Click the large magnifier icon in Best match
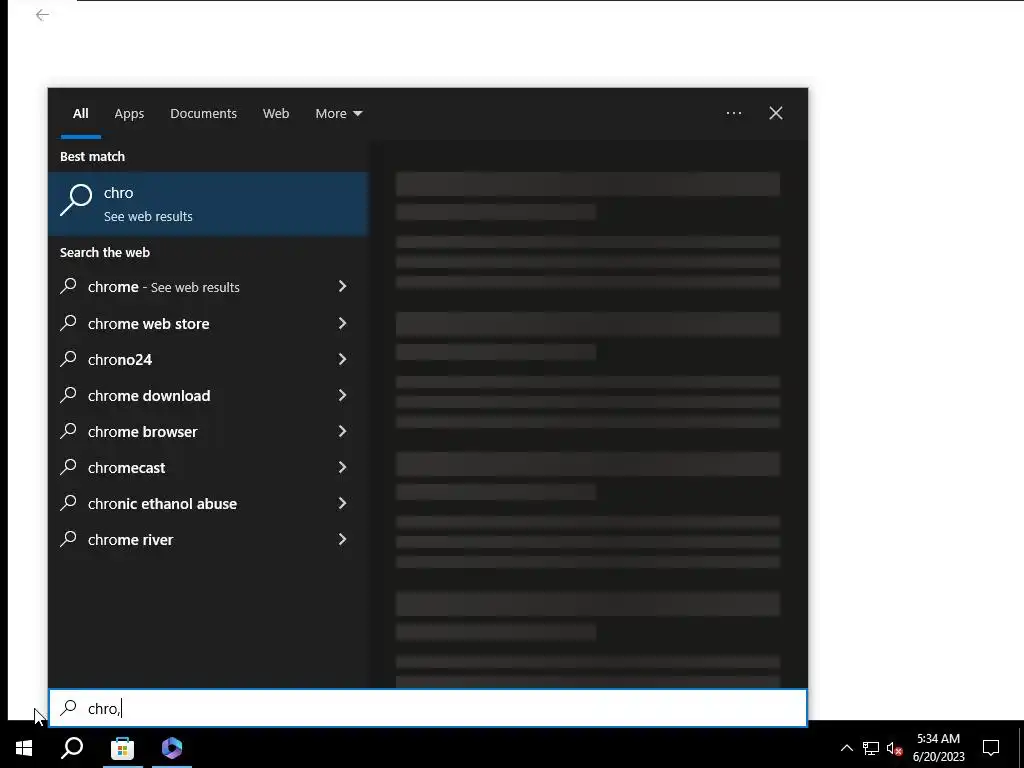The image size is (1024, 768). click(76, 200)
